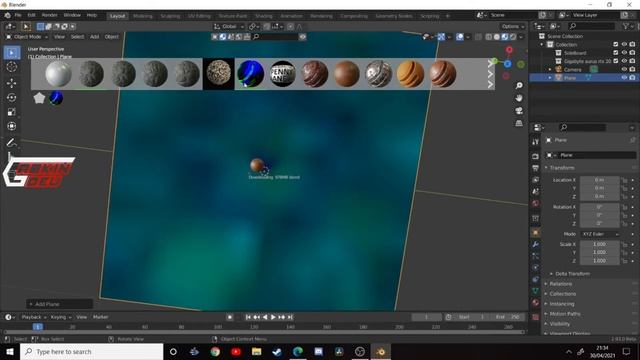The image size is (640, 360).
Task: Open the Playback timeline menu
Action: pyautogui.click(x=33, y=317)
